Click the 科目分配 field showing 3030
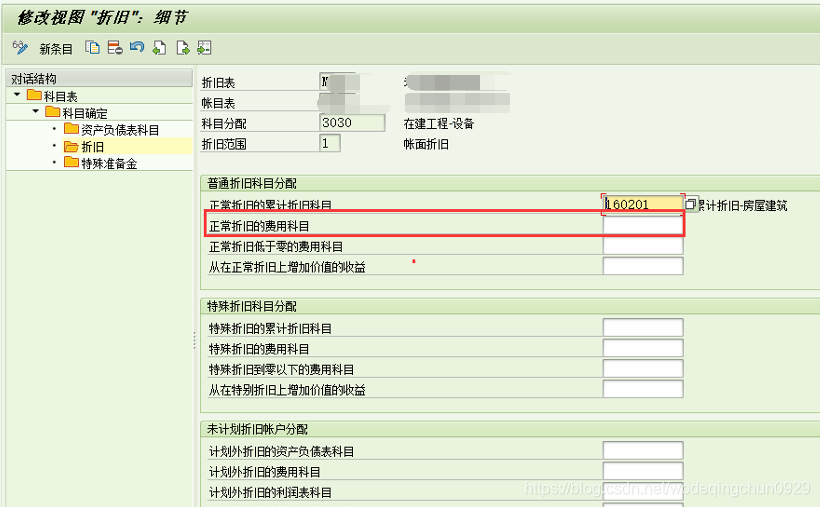 [352, 123]
